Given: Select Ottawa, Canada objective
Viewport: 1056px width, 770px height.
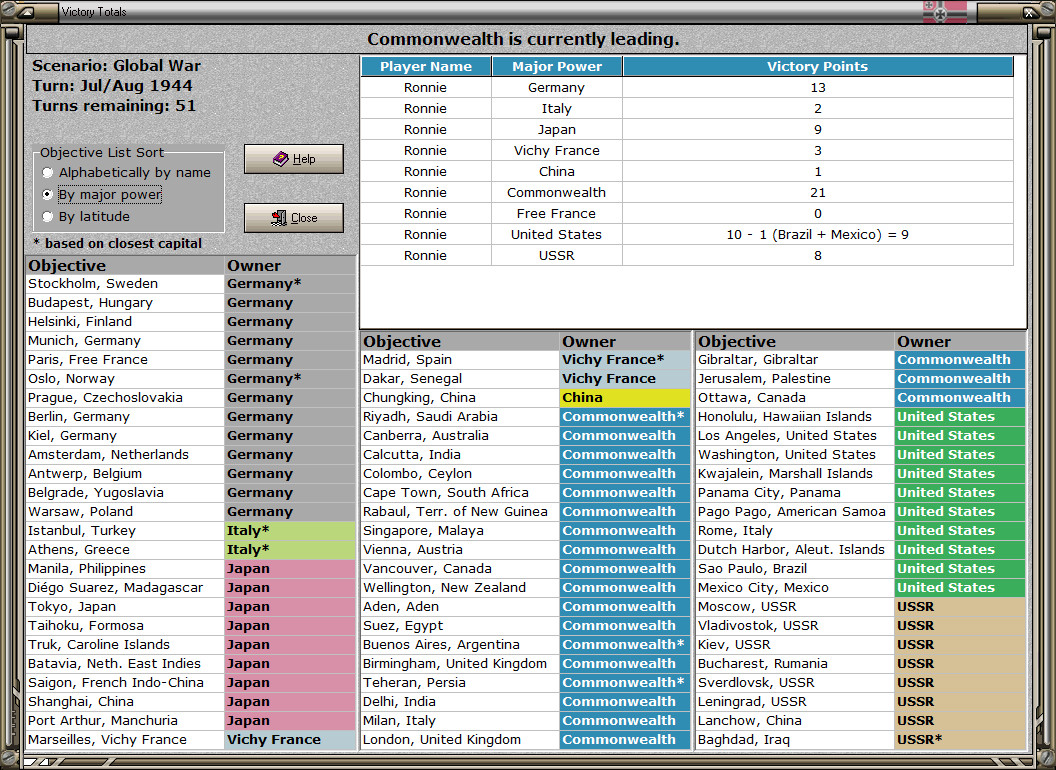Looking at the screenshot, I should (795, 397).
